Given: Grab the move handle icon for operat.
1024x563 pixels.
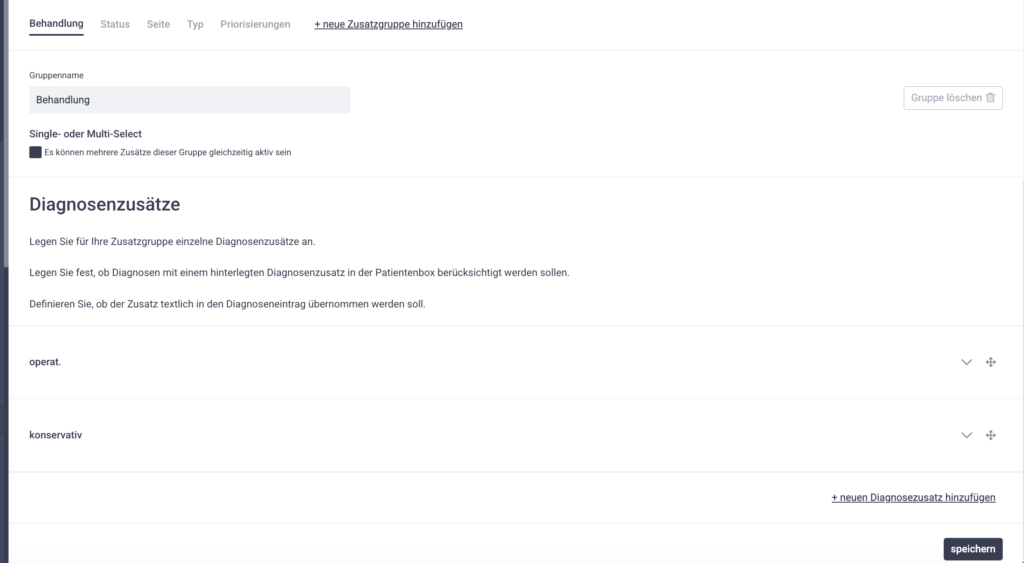Looking at the screenshot, I should pos(990,362).
